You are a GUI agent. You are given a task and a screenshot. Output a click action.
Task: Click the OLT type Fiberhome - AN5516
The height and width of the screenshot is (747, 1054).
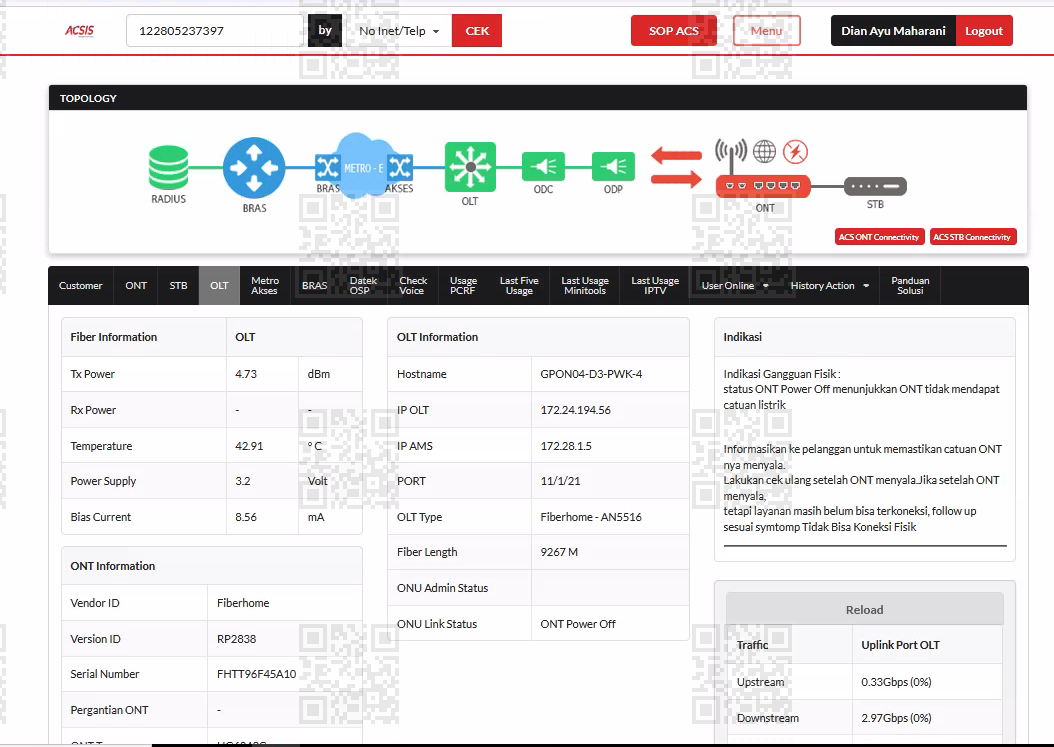tap(591, 517)
